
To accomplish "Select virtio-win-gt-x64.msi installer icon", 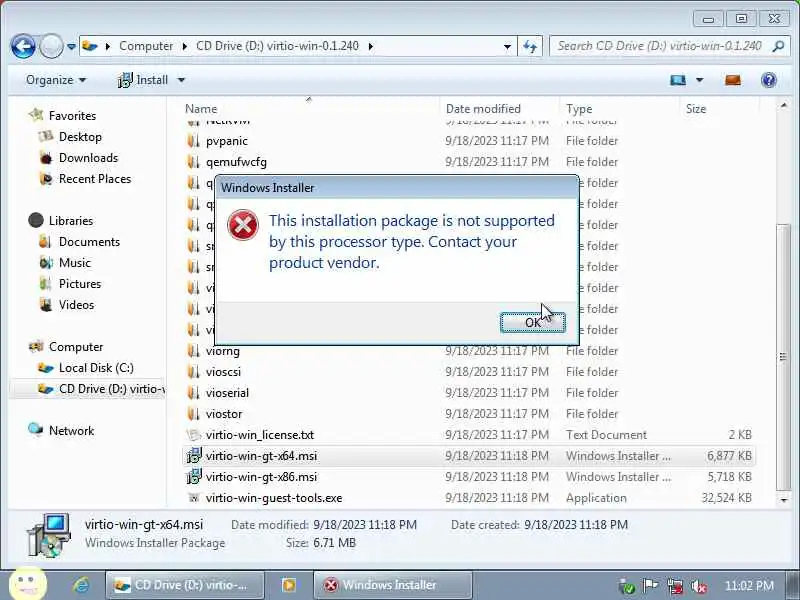I will 194,456.
